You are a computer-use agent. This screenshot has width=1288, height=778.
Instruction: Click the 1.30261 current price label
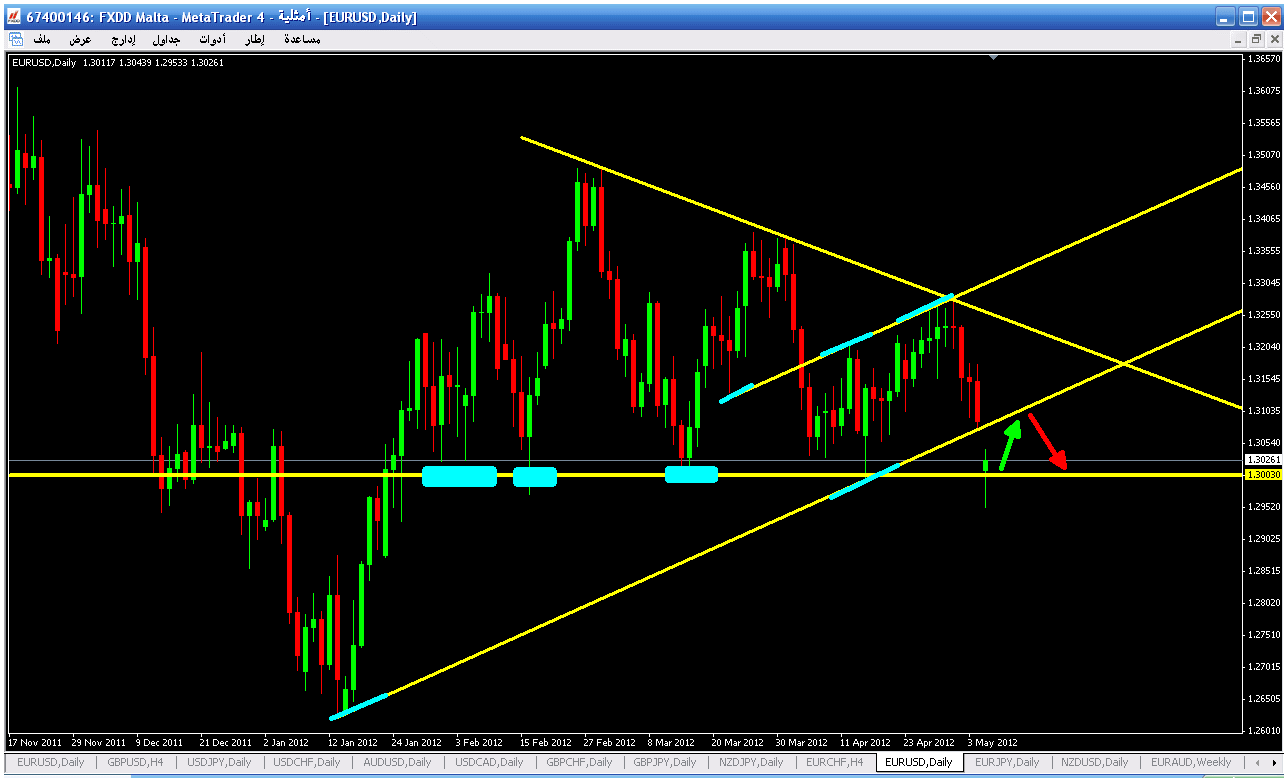(x=1261, y=460)
